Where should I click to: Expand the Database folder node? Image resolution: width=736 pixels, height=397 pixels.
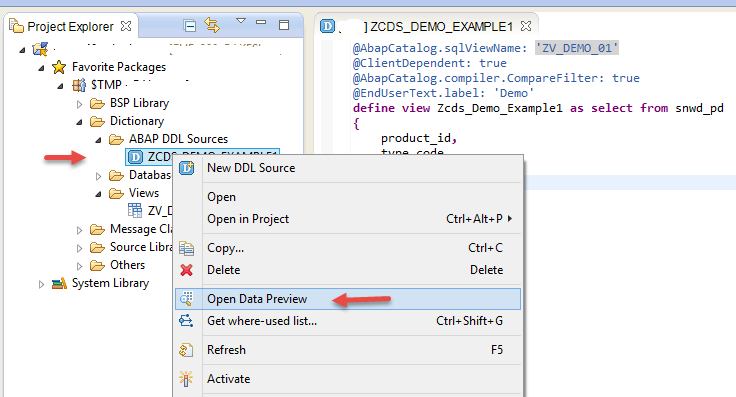point(98,176)
